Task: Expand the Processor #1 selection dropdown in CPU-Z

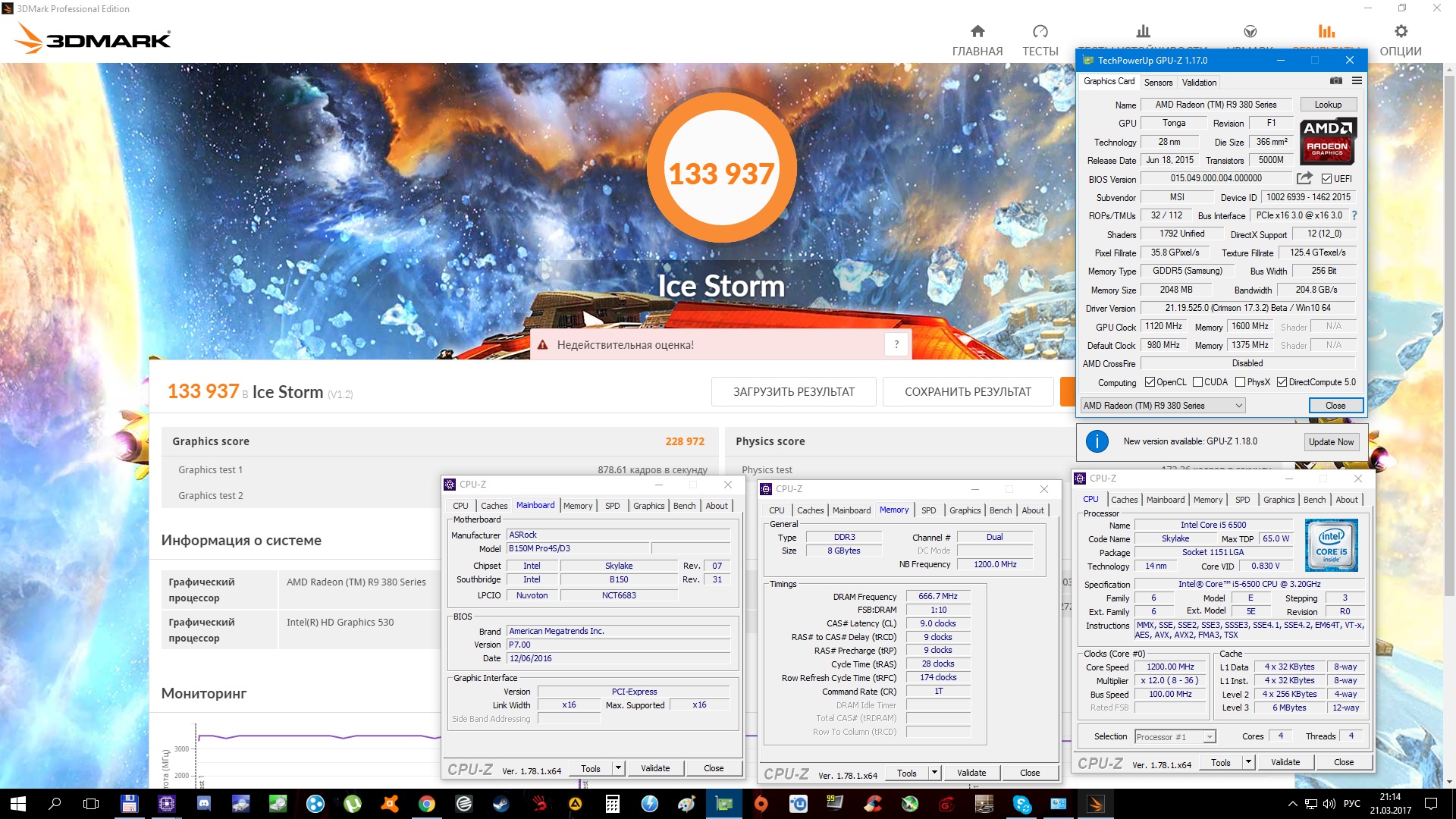Action: (x=1210, y=736)
